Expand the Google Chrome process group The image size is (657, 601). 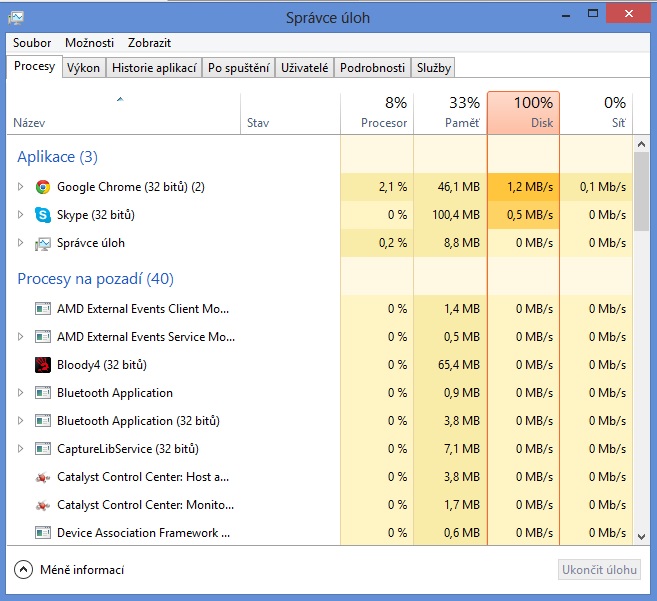20,187
